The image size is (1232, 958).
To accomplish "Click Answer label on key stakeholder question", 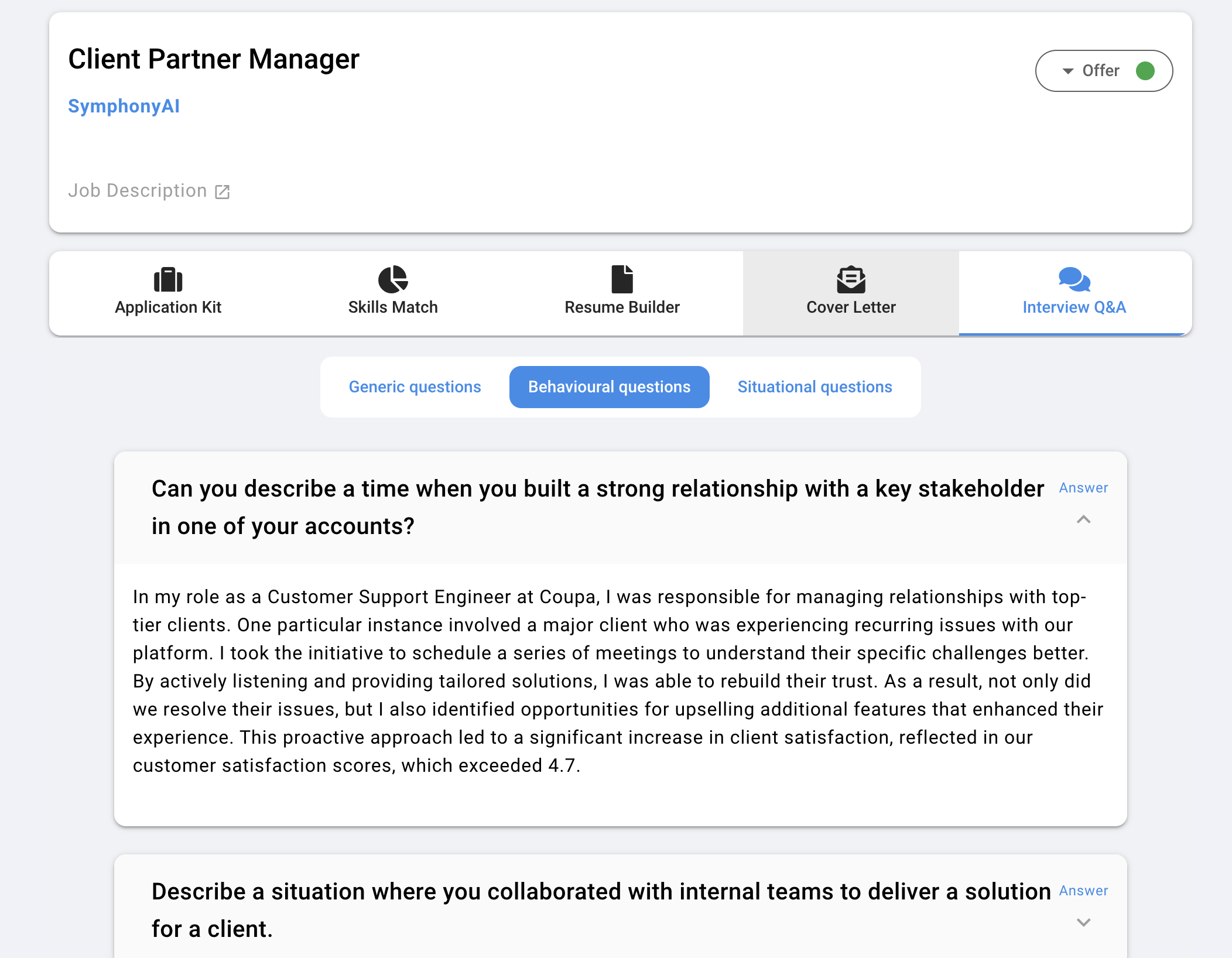I will [1083, 488].
